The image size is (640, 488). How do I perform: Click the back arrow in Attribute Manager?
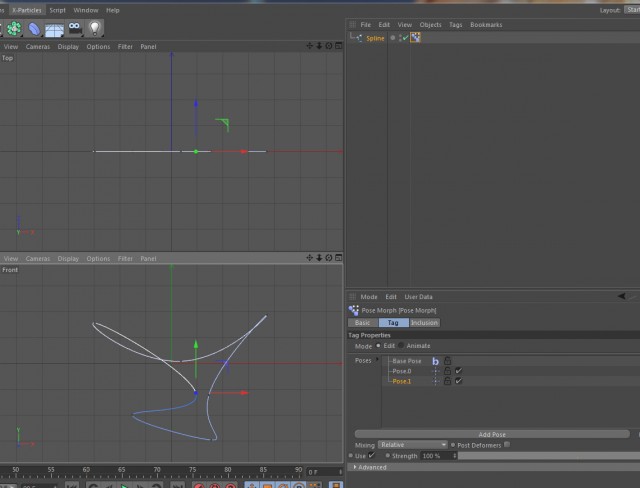coord(622,296)
